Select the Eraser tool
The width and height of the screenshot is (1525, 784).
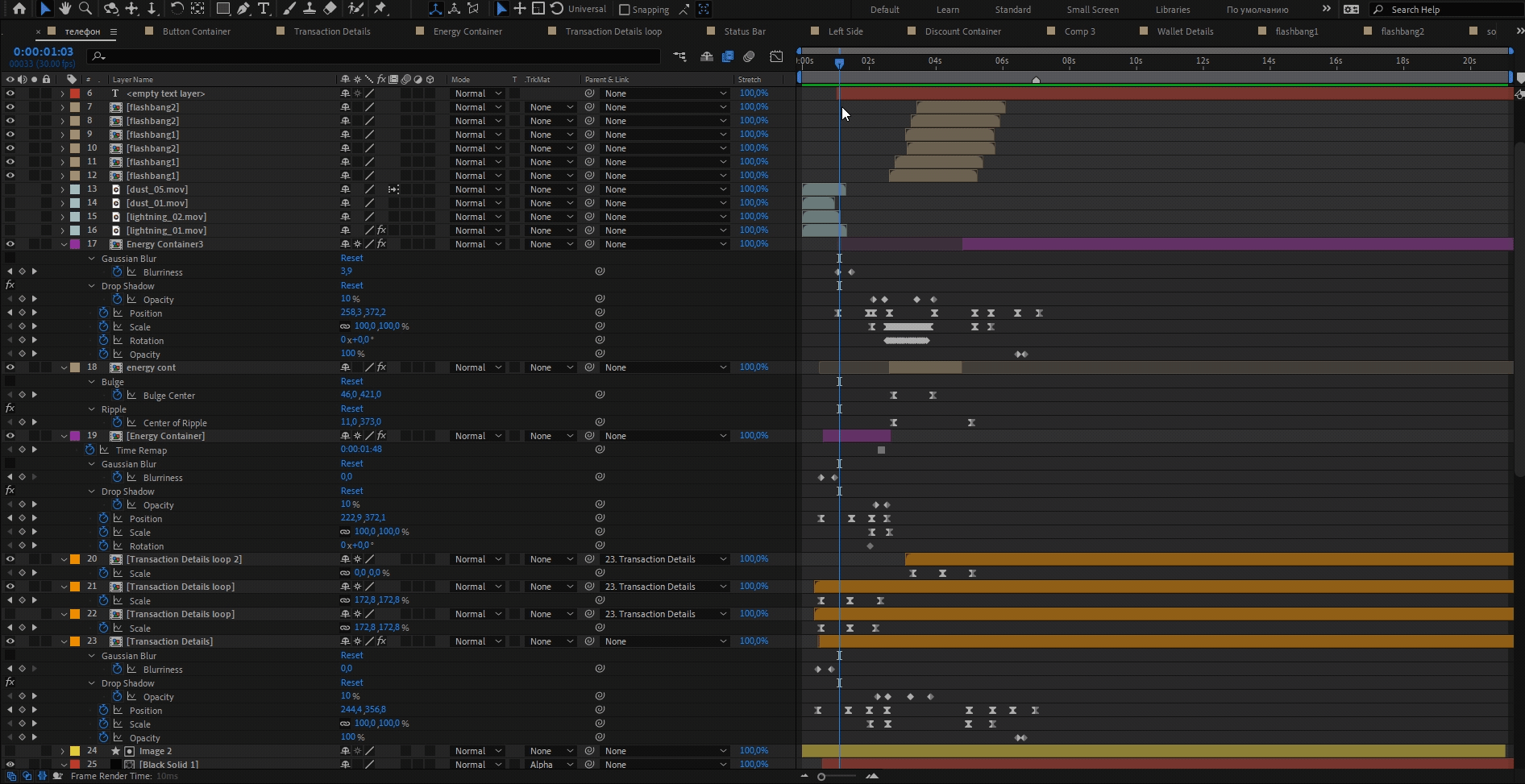(x=330, y=9)
